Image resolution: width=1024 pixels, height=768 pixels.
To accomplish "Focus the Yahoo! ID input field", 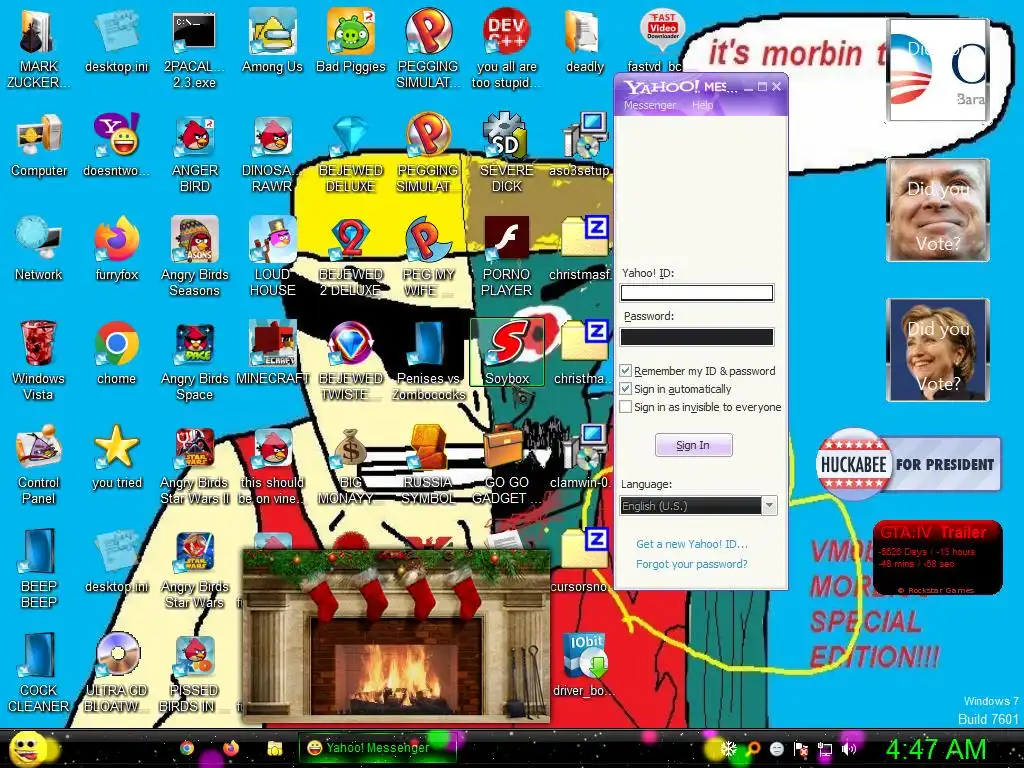I will coord(697,293).
